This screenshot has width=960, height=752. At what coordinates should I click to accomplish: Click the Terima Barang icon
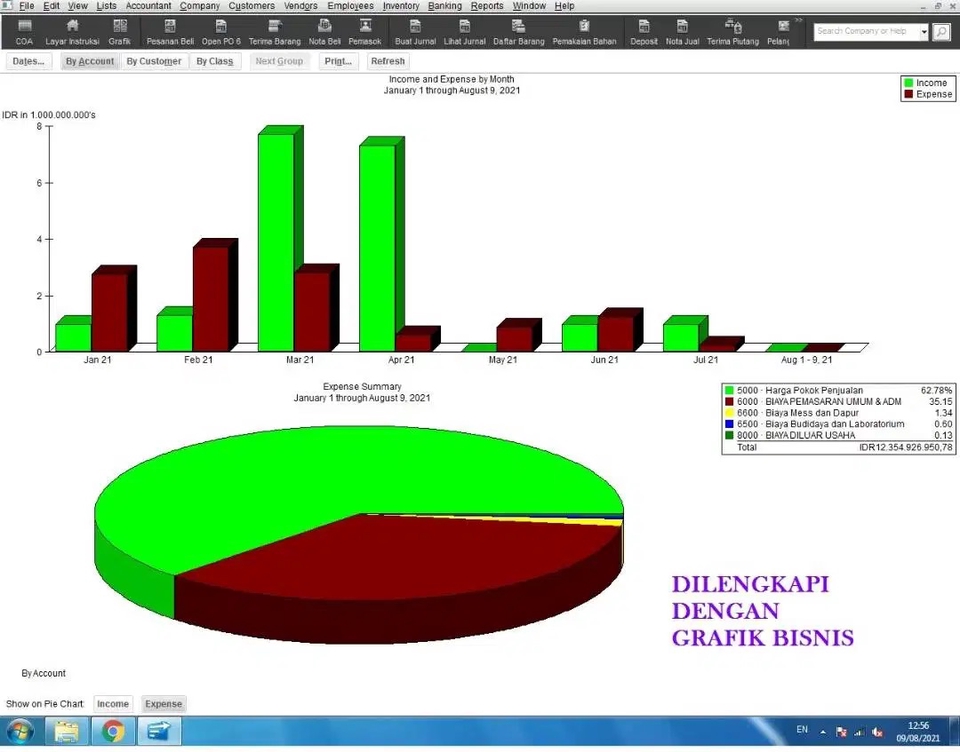275,30
